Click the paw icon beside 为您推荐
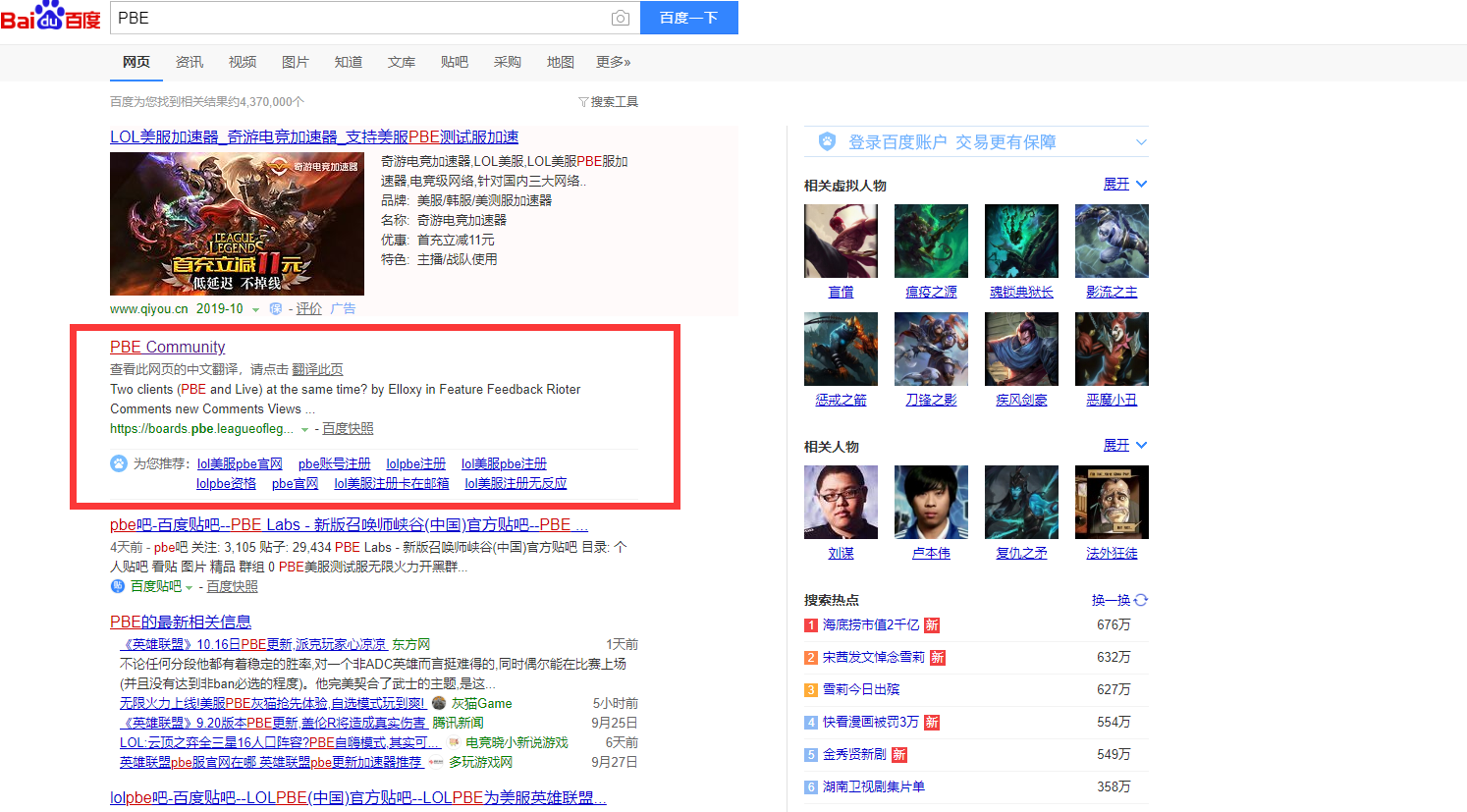 tap(119, 463)
